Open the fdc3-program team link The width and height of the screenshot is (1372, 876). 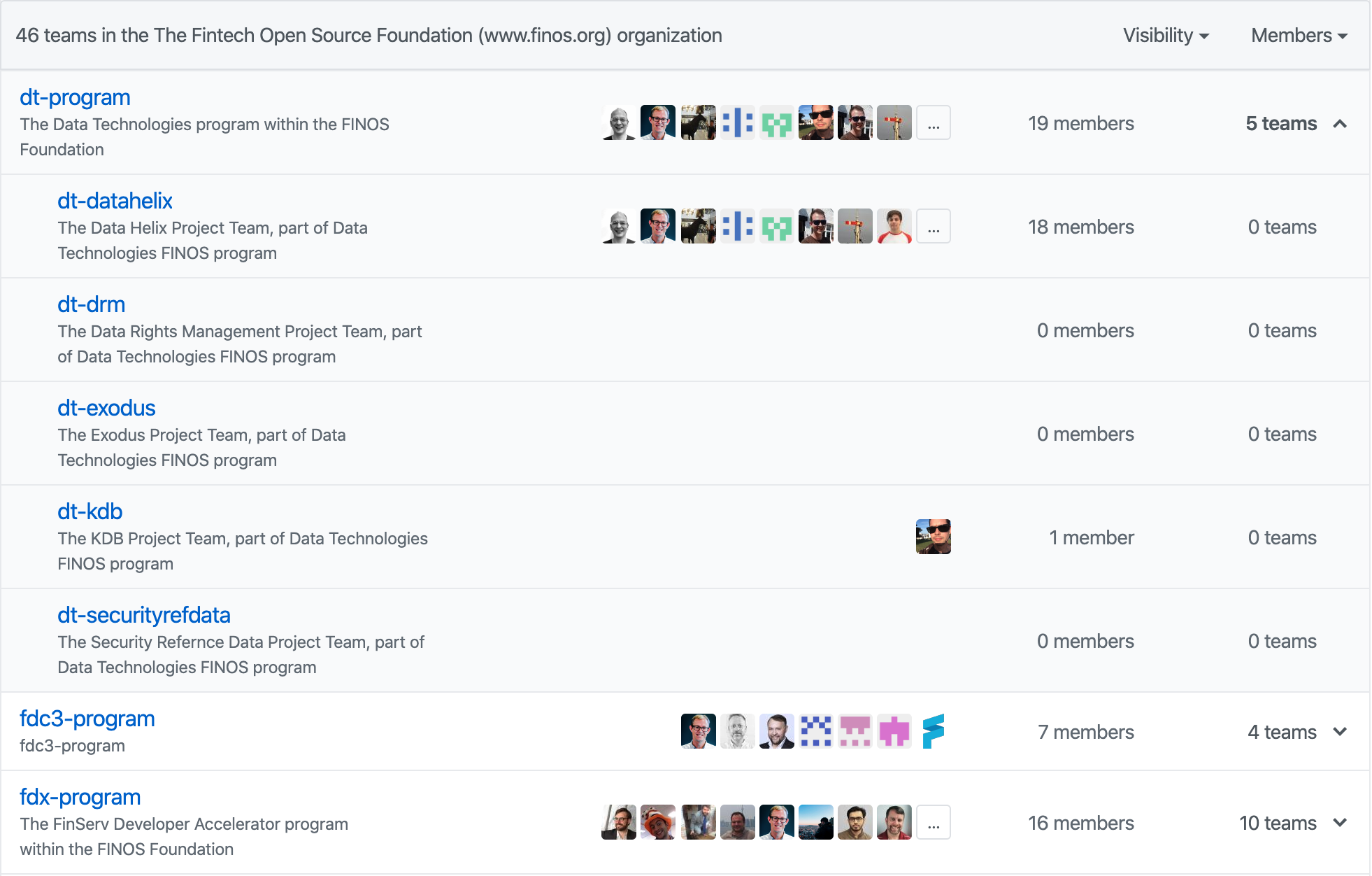tap(87, 719)
